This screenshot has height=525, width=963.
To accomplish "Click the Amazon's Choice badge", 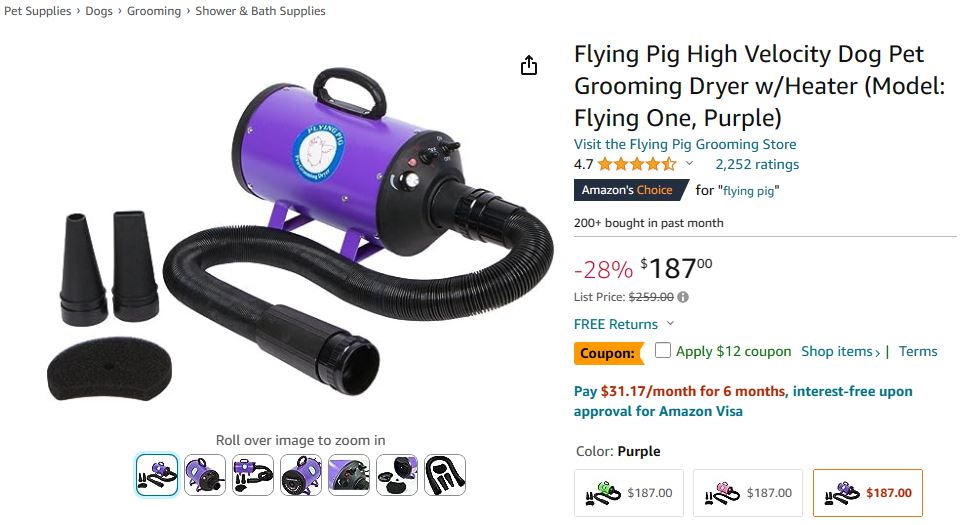I will [630, 190].
